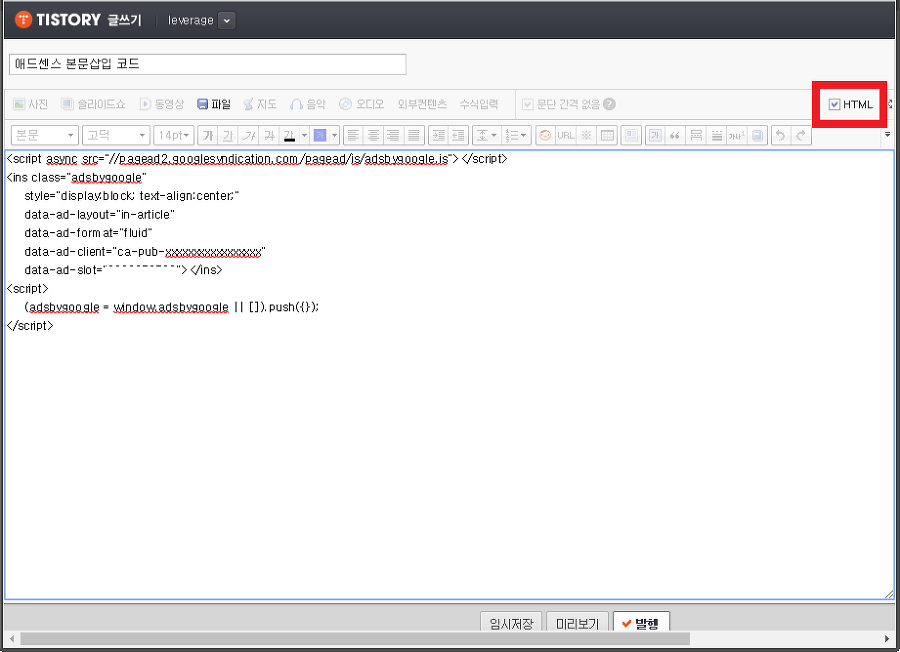
Task: Attach a file with the 파일 button
Action: point(214,104)
